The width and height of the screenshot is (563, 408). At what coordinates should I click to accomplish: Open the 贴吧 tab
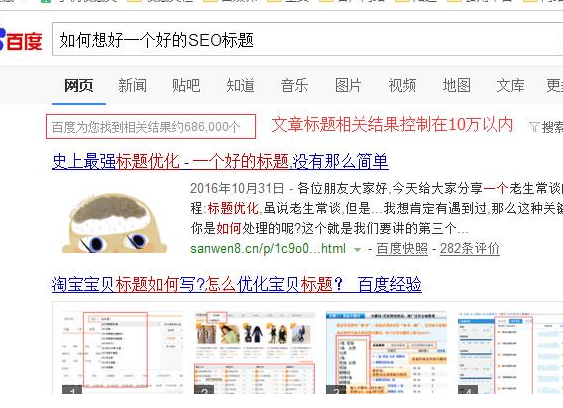pyautogui.click(x=186, y=85)
